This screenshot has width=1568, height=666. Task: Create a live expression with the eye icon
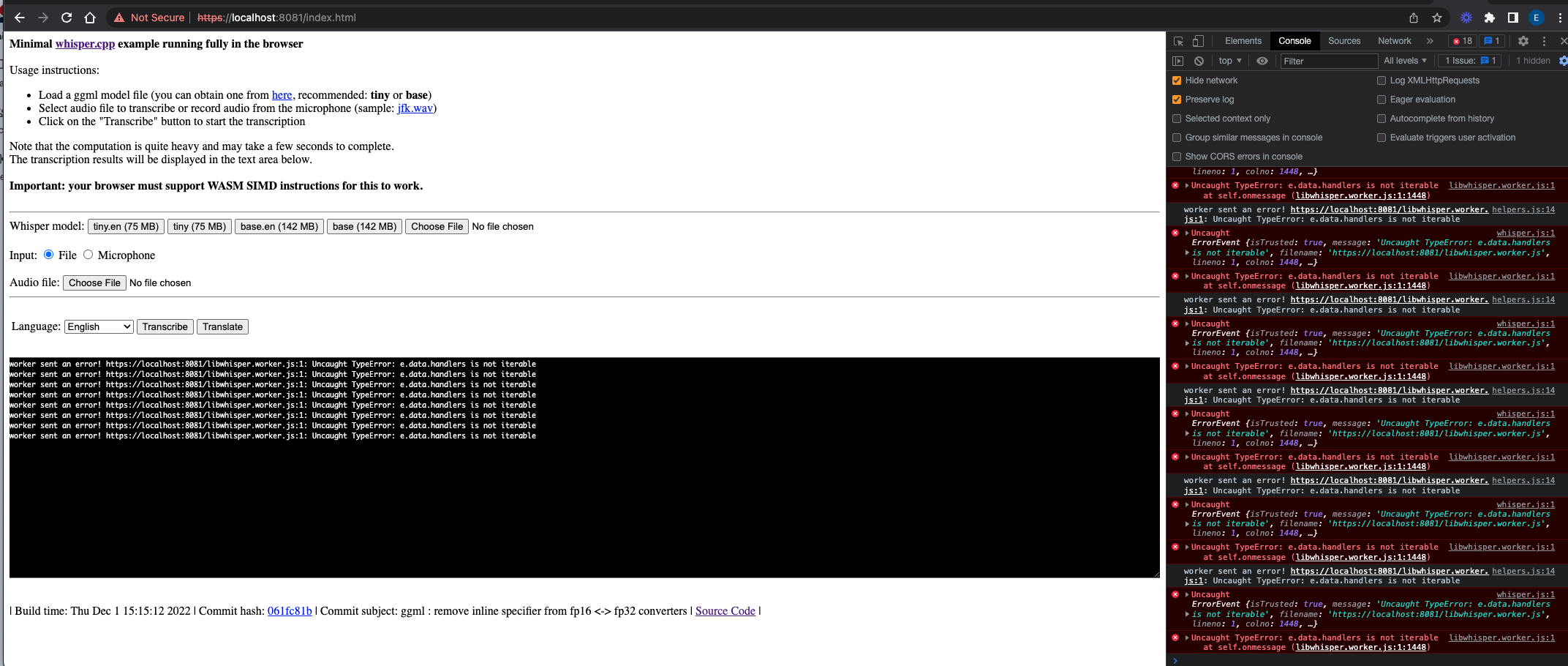[1262, 61]
